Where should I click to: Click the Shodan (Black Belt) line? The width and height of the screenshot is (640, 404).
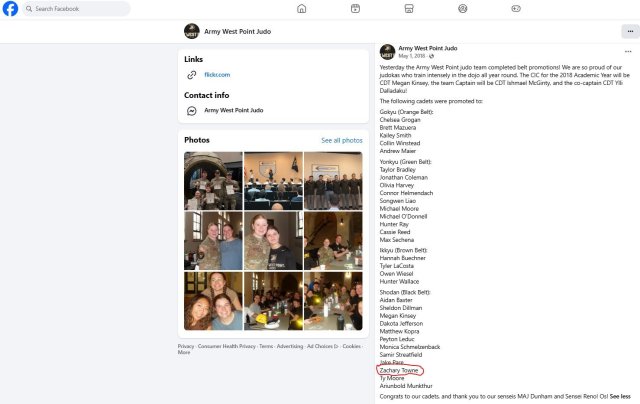click(405, 292)
